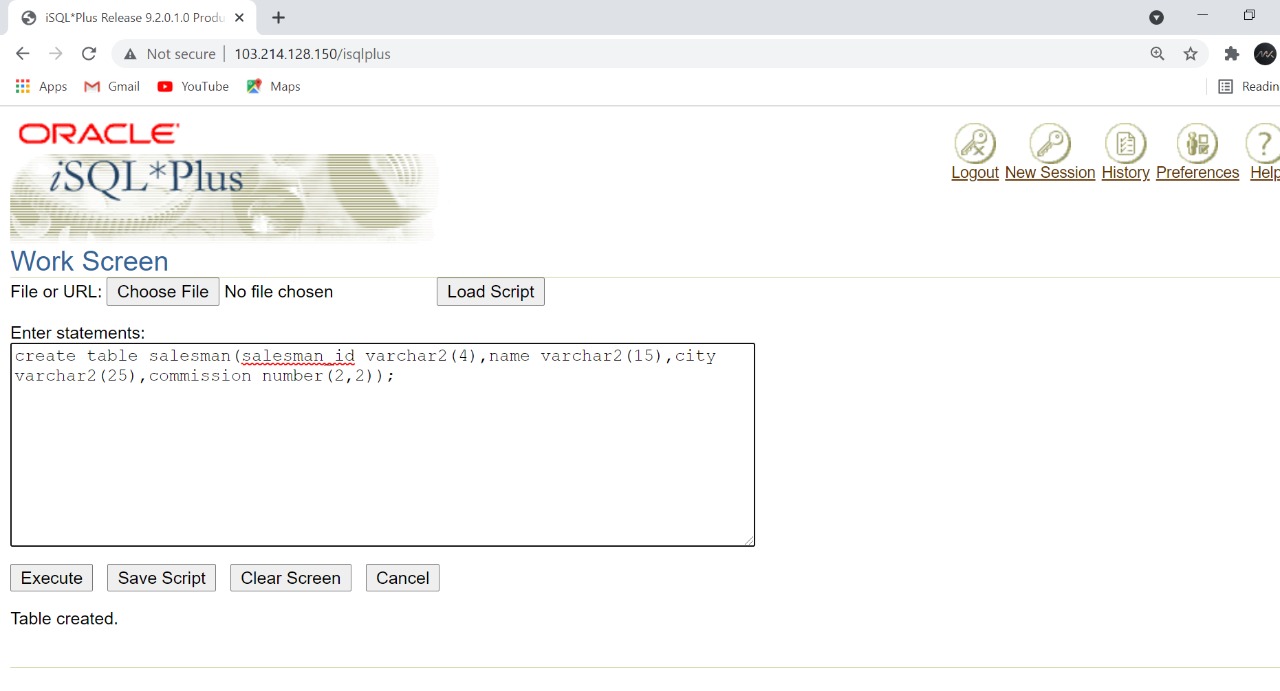Open the Preferences icon
1280x691 pixels.
1197,143
